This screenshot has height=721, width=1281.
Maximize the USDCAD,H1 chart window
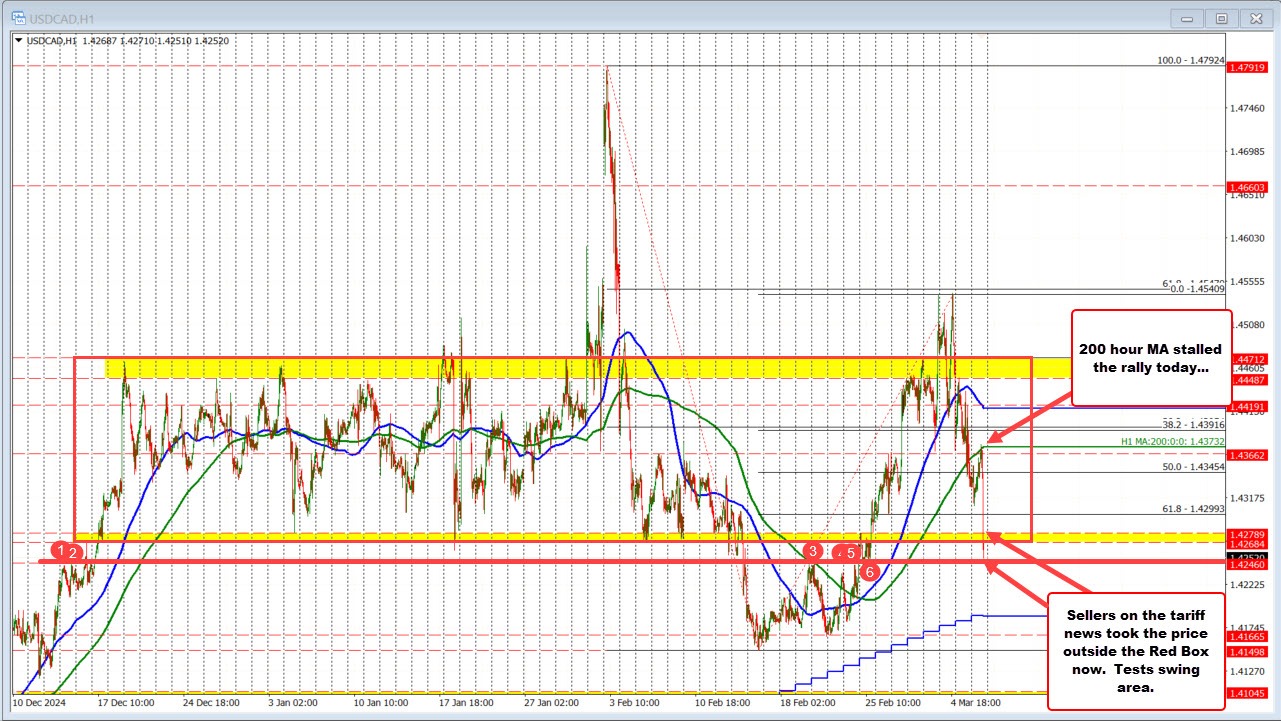[1221, 17]
